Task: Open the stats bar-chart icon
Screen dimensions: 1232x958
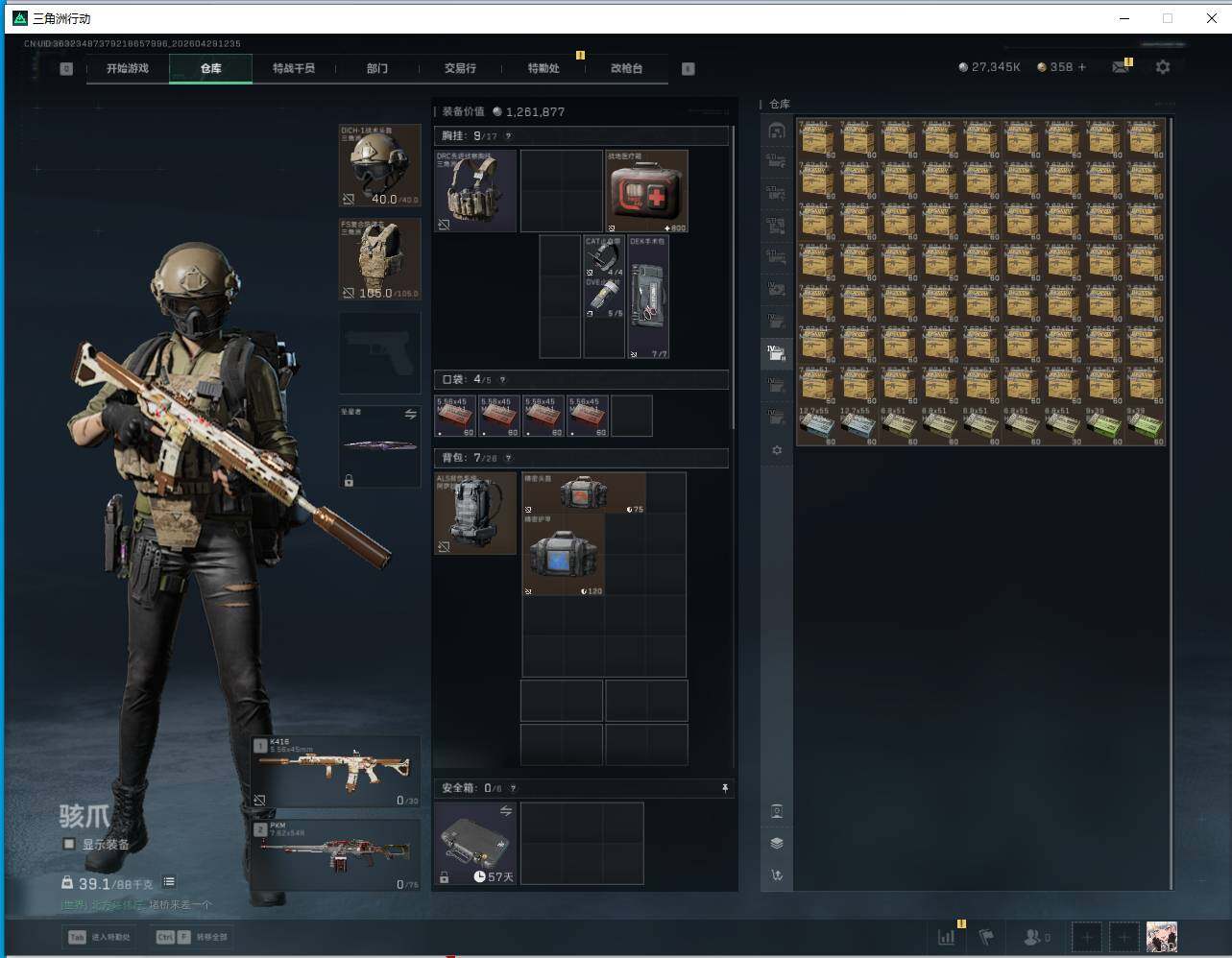Action: pyautogui.click(x=947, y=937)
